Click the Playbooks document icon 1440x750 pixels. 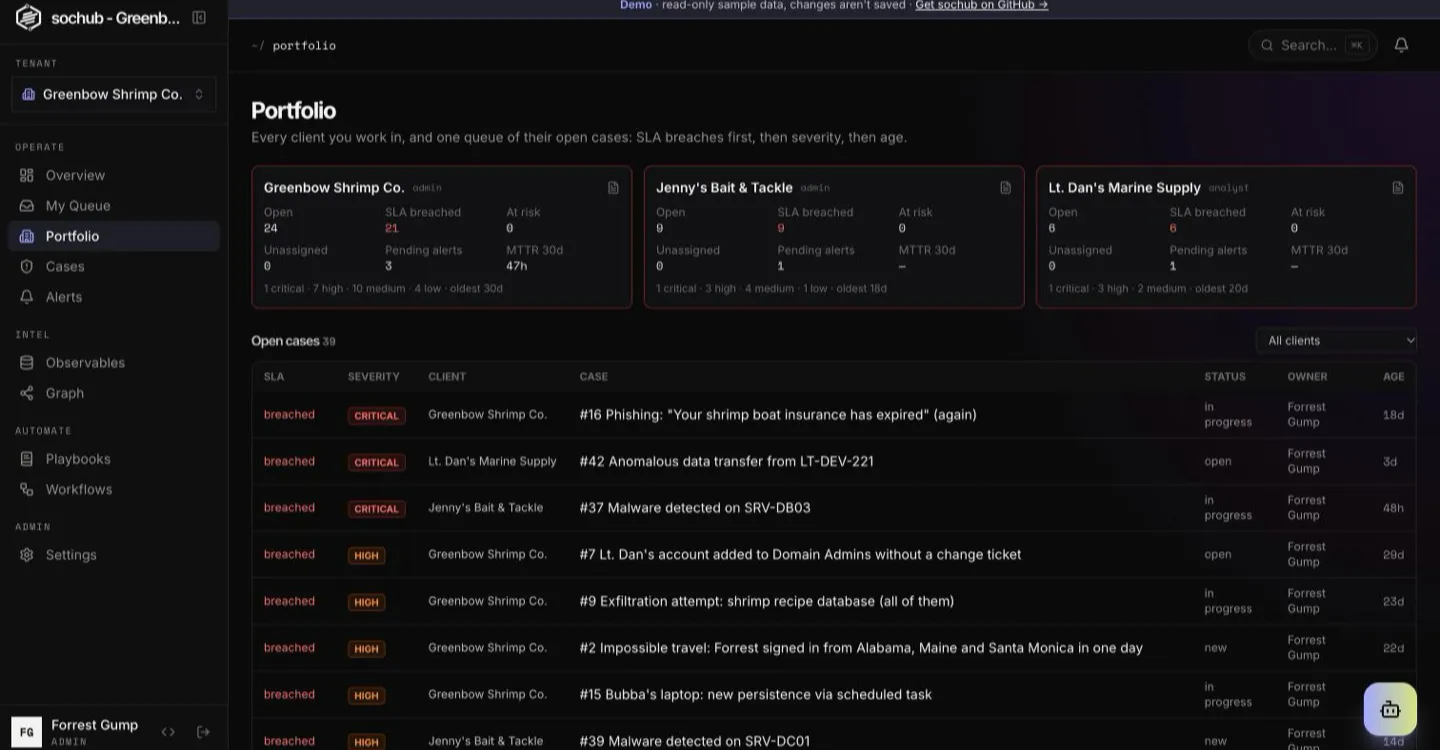(x=27, y=459)
